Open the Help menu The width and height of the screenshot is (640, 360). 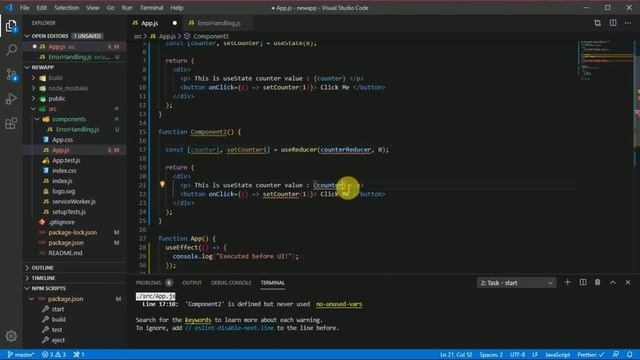177,8
